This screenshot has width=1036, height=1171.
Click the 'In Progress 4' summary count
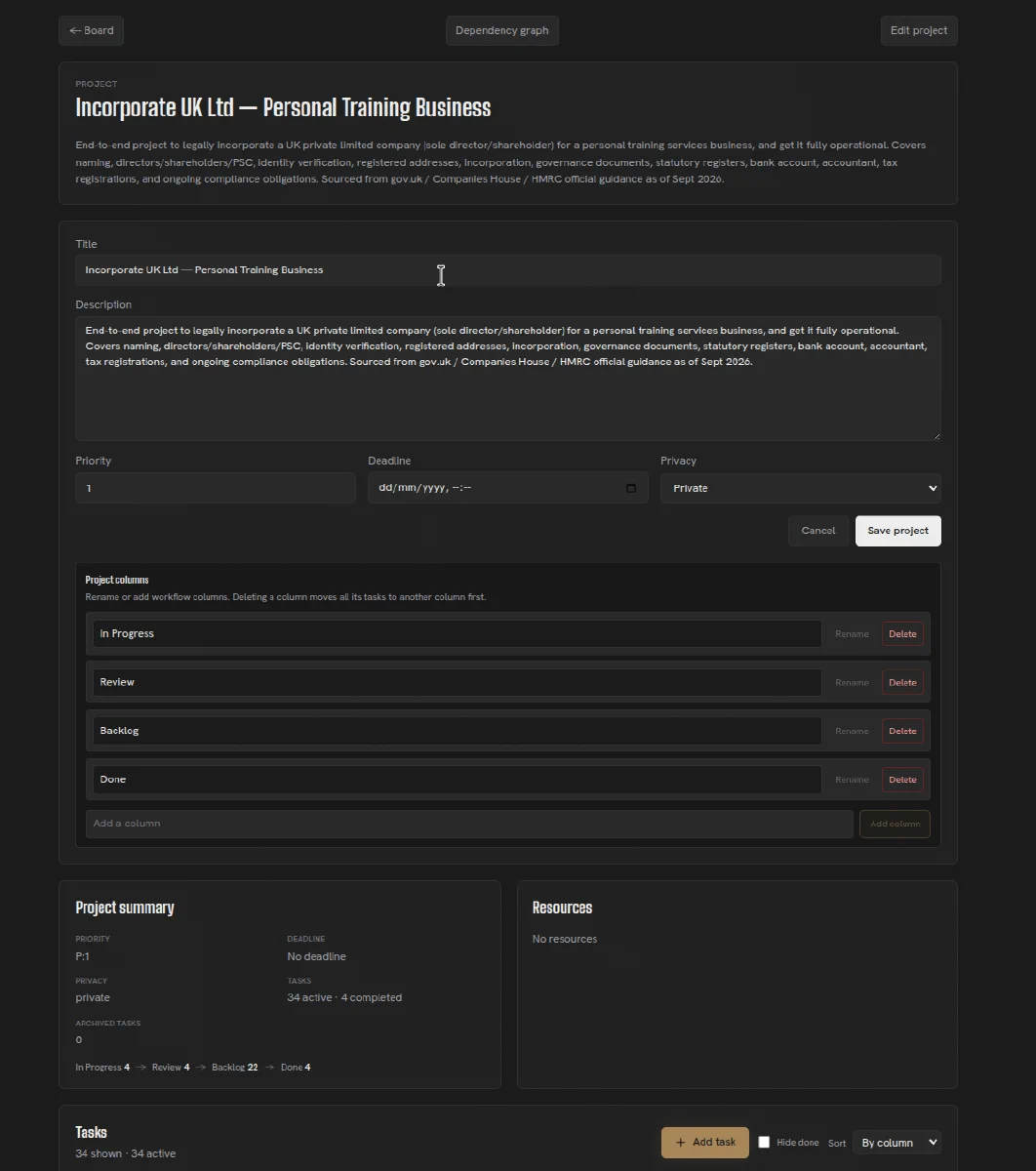click(x=102, y=1068)
